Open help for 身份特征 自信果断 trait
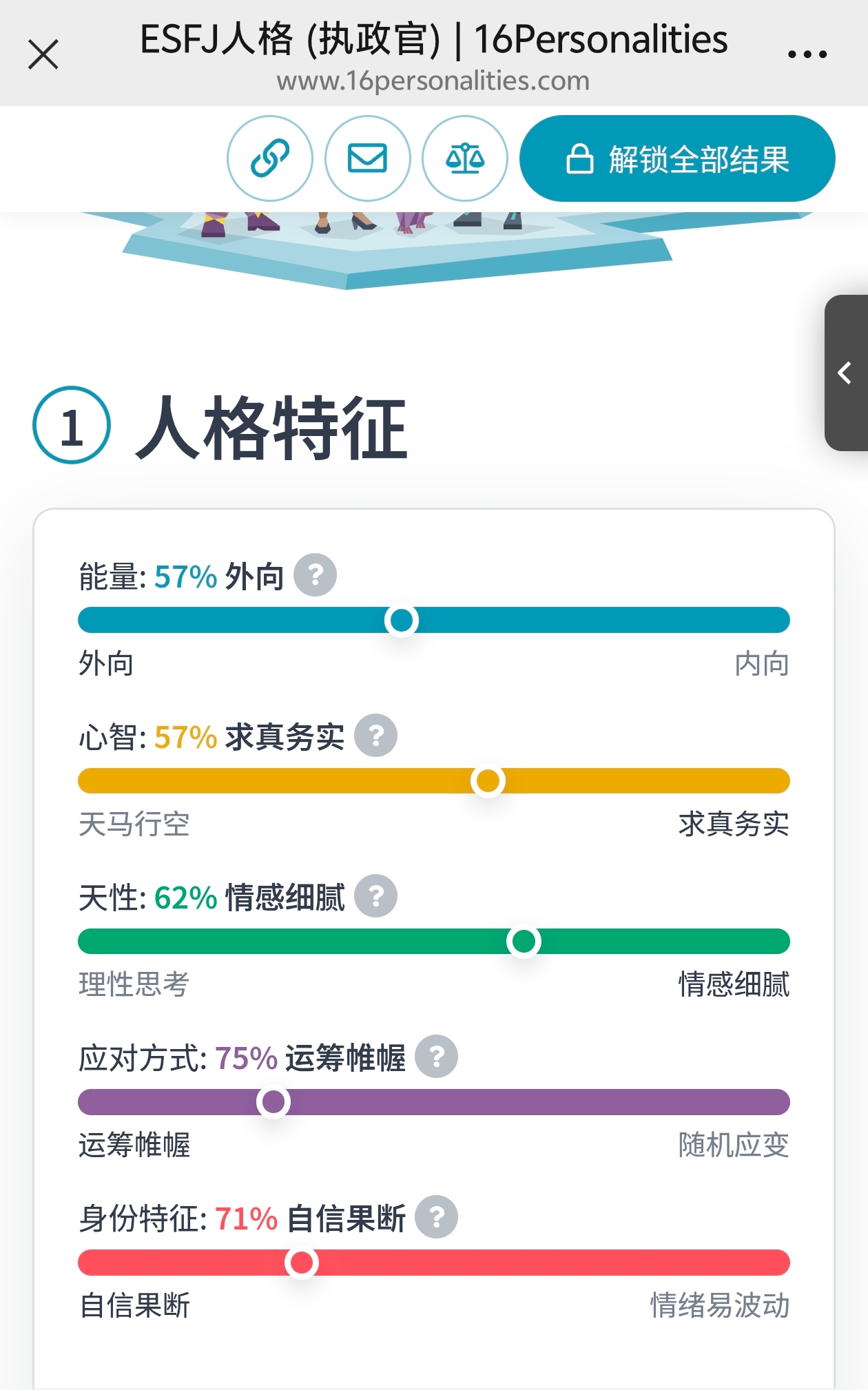Image resolution: width=868 pixels, height=1390 pixels. point(436,1217)
